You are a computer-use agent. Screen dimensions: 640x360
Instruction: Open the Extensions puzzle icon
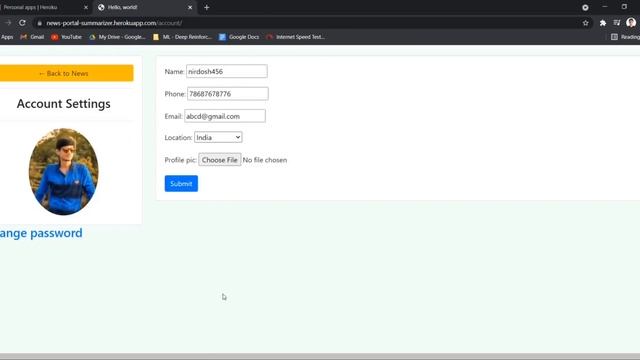click(x=603, y=23)
